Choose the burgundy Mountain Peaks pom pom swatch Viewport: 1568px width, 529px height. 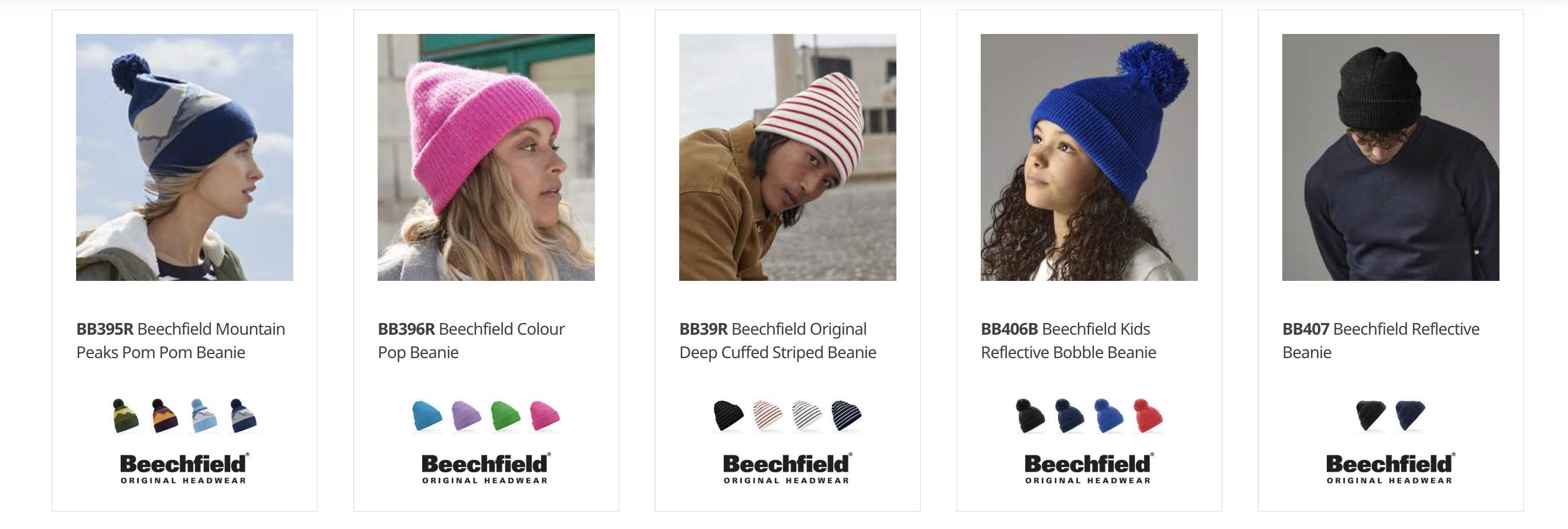[165, 416]
